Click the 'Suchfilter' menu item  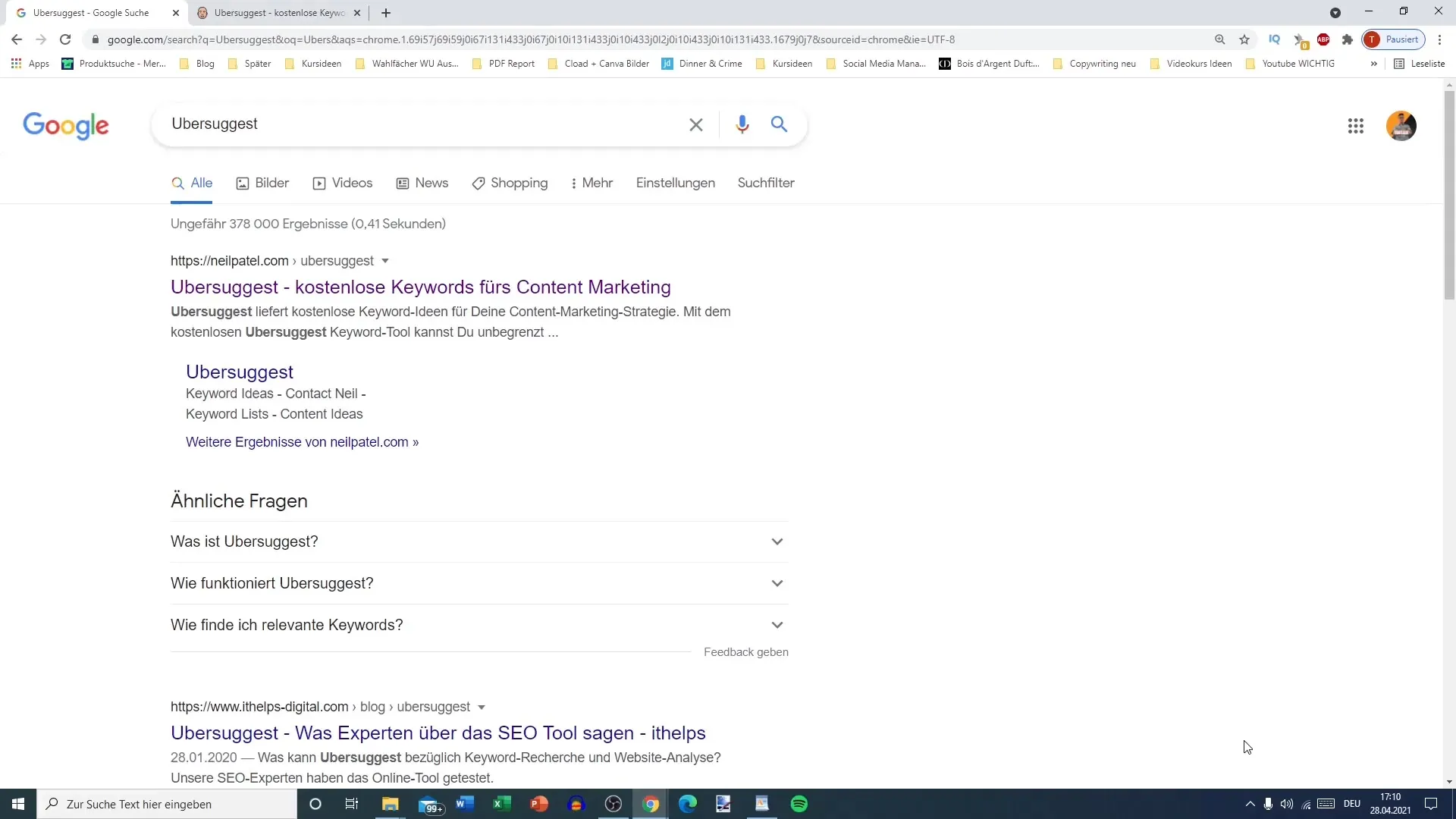coord(765,182)
